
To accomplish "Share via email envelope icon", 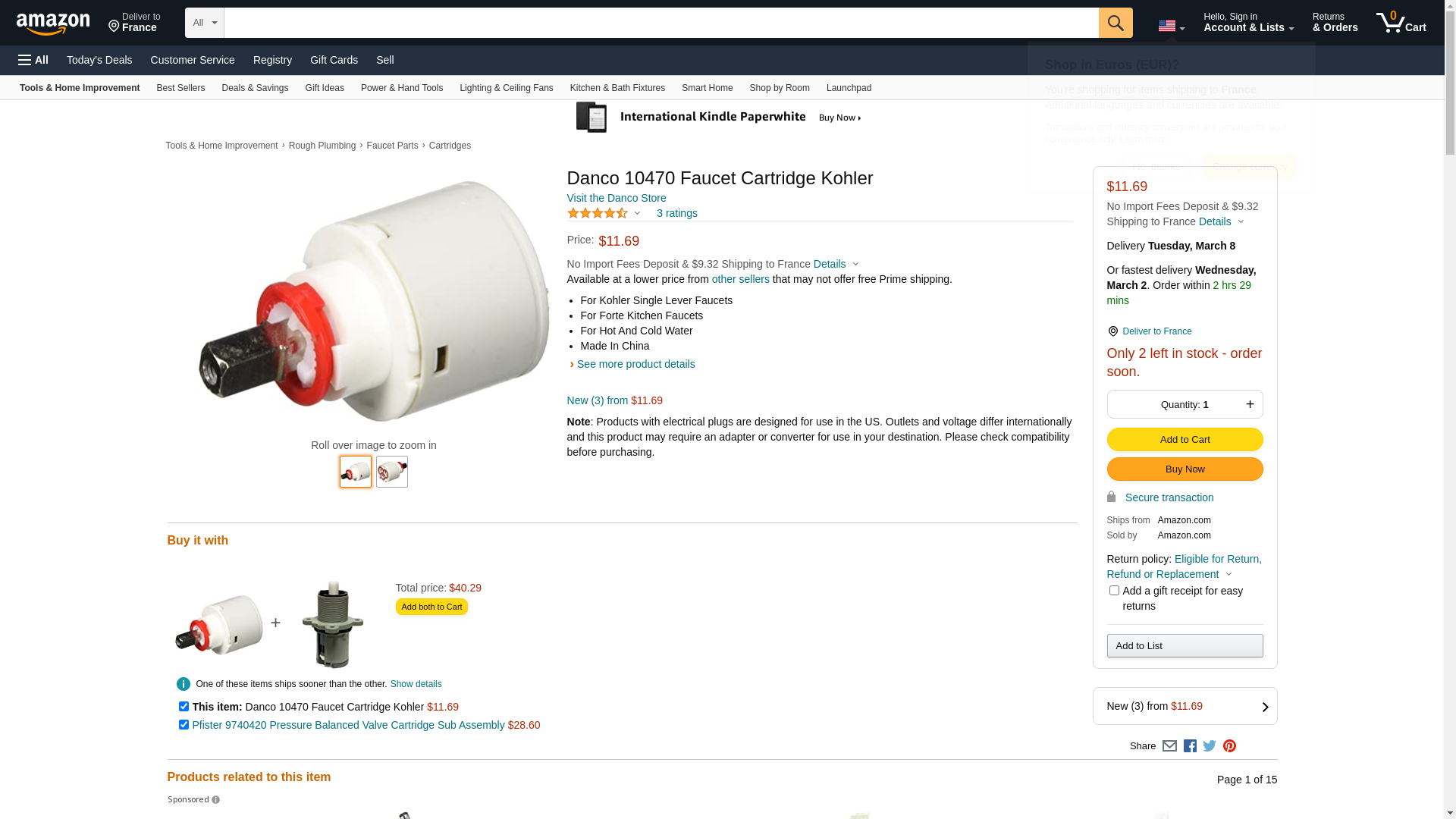I will 1169,746.
